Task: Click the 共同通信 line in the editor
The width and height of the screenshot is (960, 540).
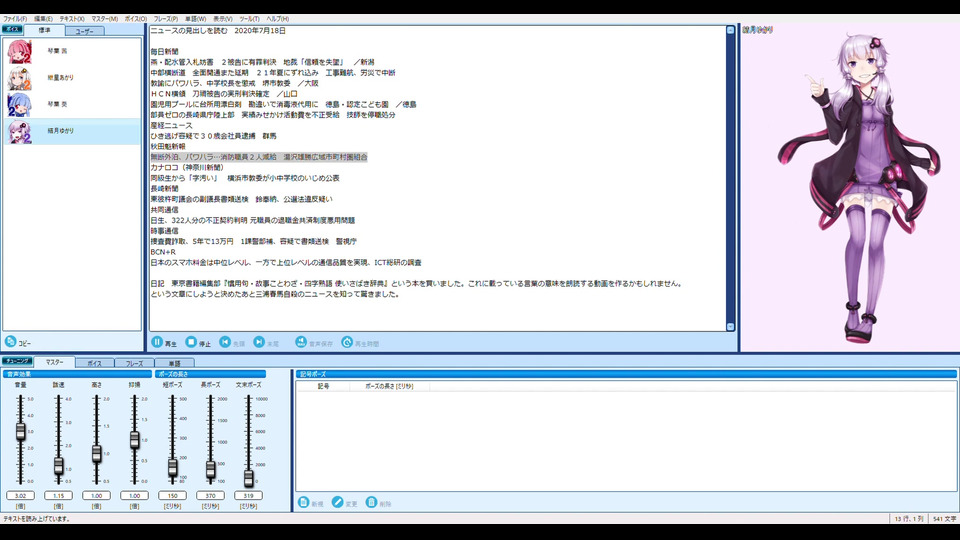Action: tap(164, 209)
